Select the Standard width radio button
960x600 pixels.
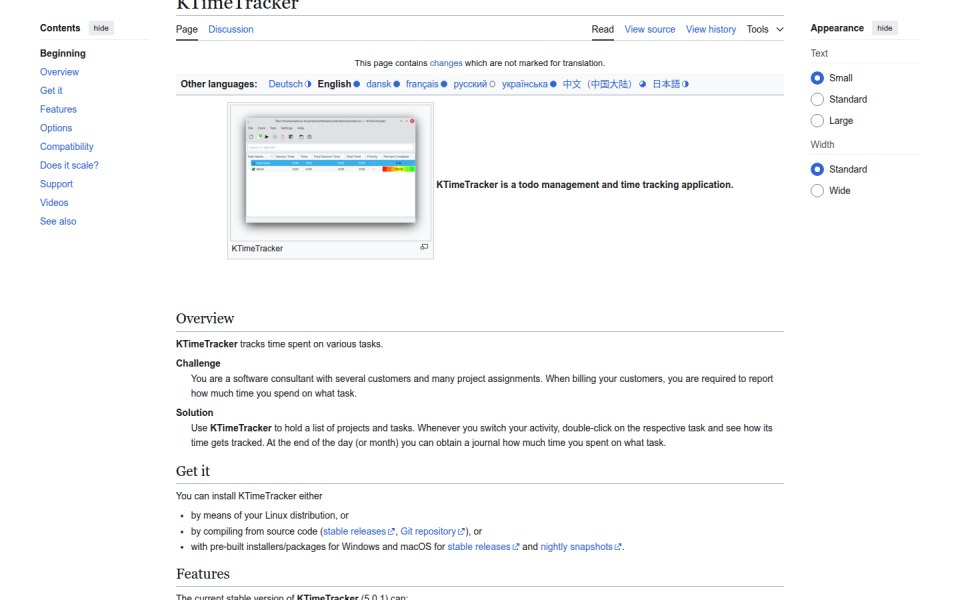click(817, 169)
